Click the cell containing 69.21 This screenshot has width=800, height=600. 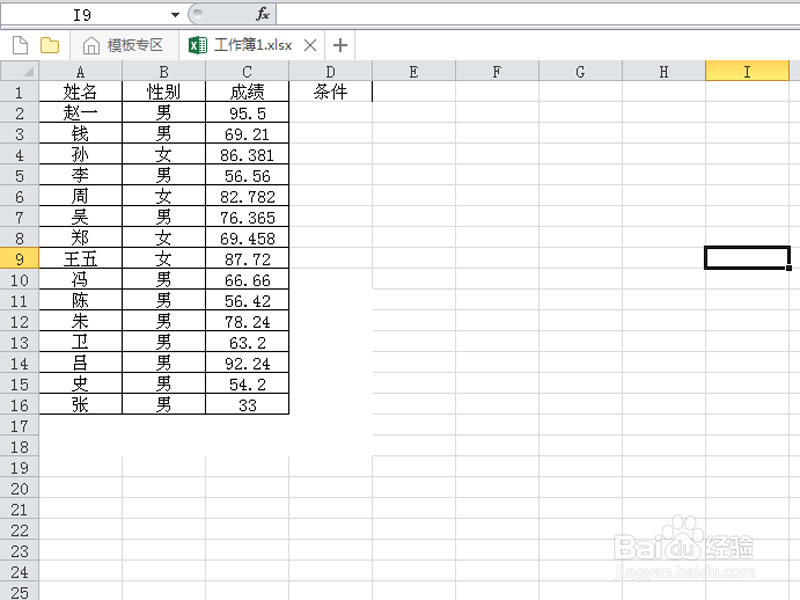pos(247,134)
